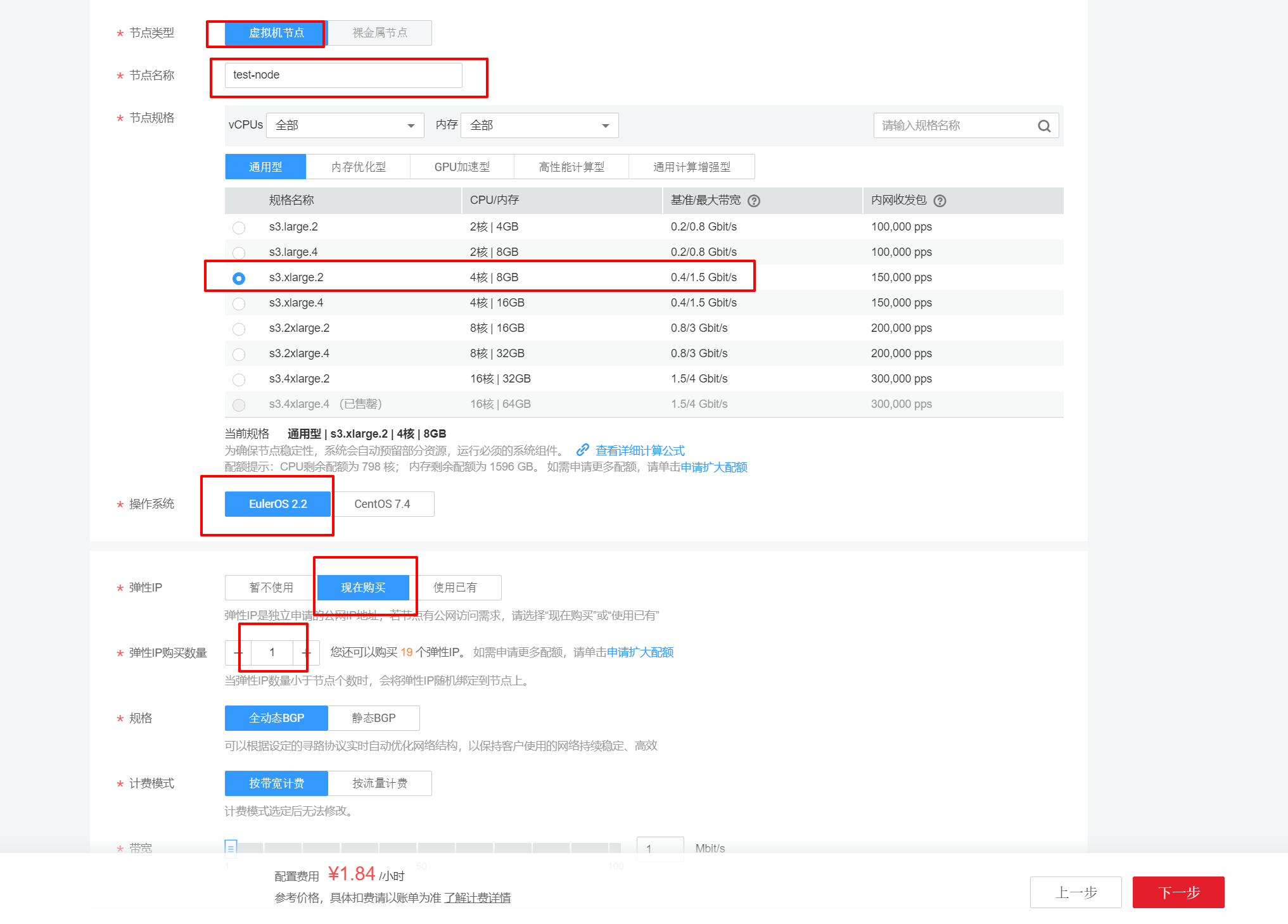
Task: Choose 按流量计费 billing mode
Action: [380, 783]
